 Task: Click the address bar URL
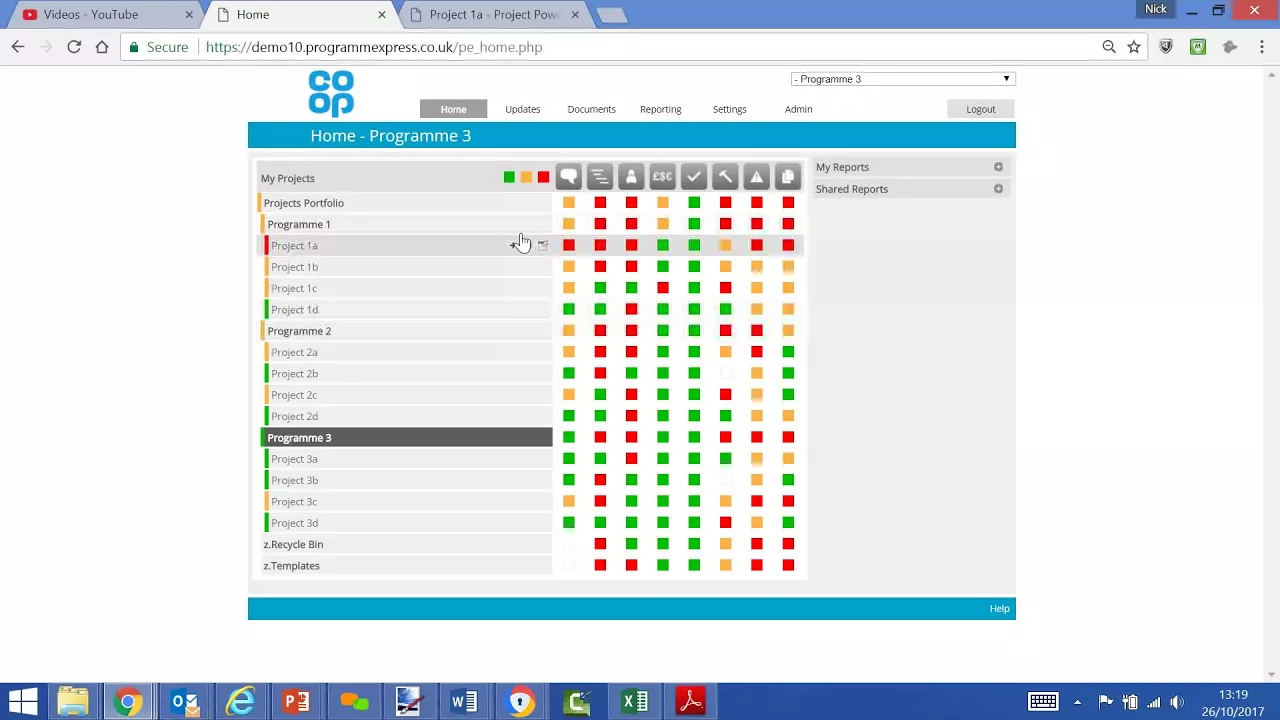point(374,47)
